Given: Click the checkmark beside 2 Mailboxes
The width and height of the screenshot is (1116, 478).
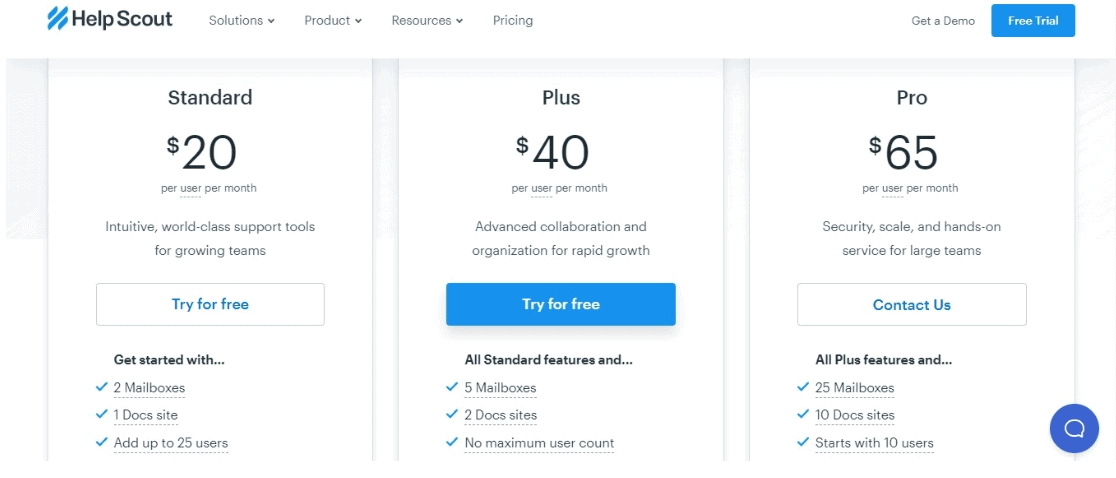Looking at the screenshot, I should click(x=101, y=387).
